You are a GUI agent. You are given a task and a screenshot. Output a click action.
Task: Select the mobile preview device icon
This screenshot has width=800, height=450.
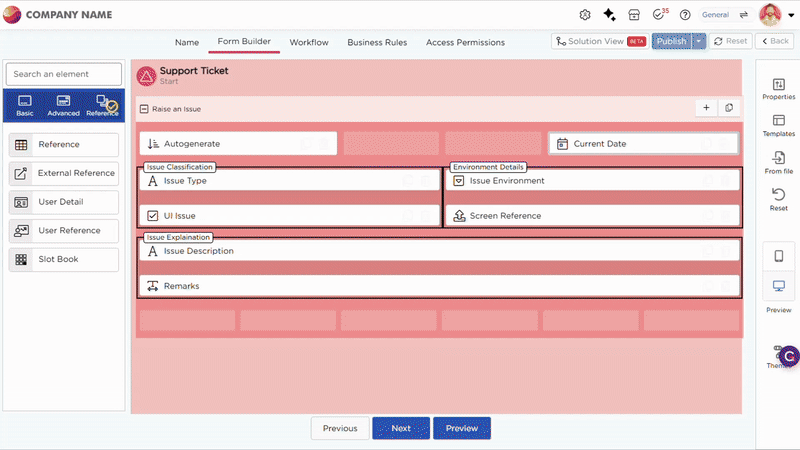[x=779, y=256]
